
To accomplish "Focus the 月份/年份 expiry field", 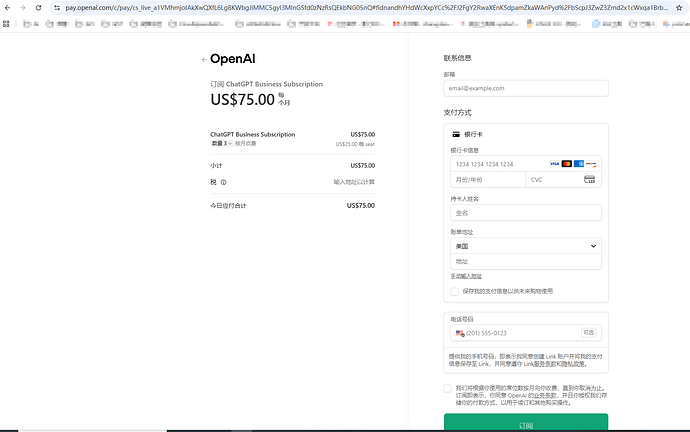I will click(488, 179).
